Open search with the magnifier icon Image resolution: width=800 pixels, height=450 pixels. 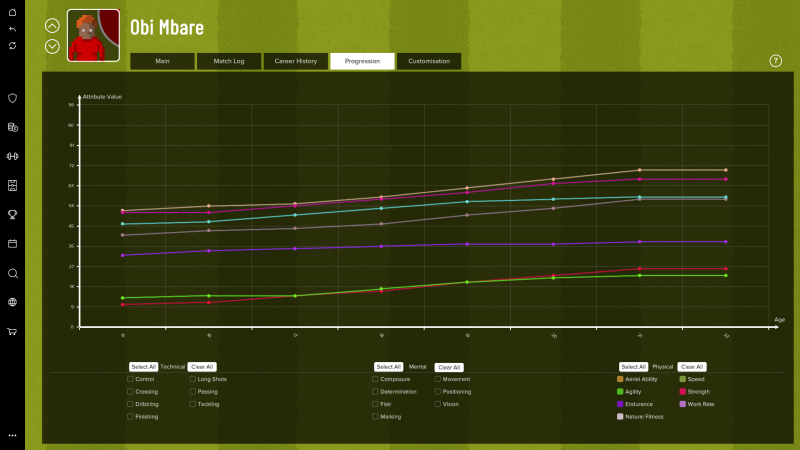click(12, 273)
